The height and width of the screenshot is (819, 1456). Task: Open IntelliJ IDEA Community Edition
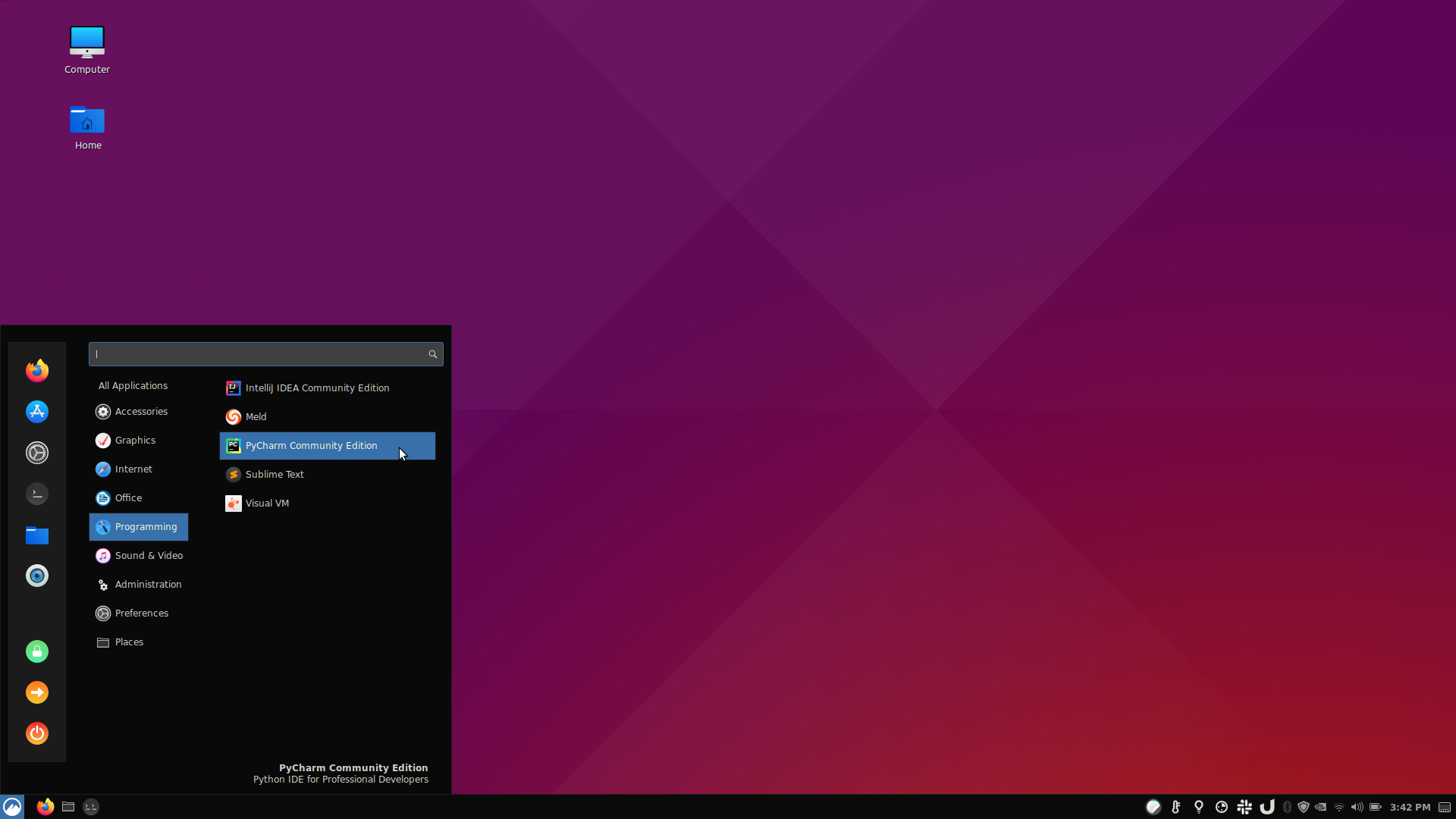(328, 388)
